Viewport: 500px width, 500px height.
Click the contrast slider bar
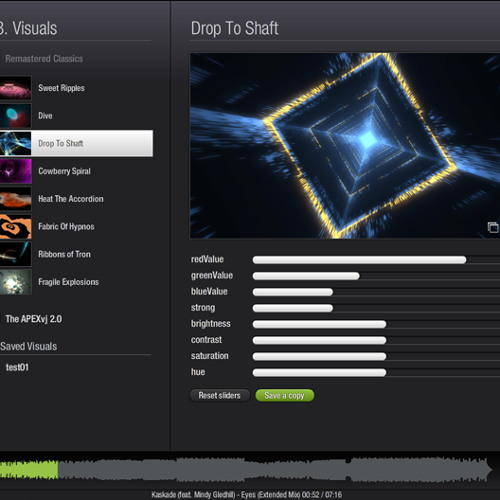(x=376, y=340)
